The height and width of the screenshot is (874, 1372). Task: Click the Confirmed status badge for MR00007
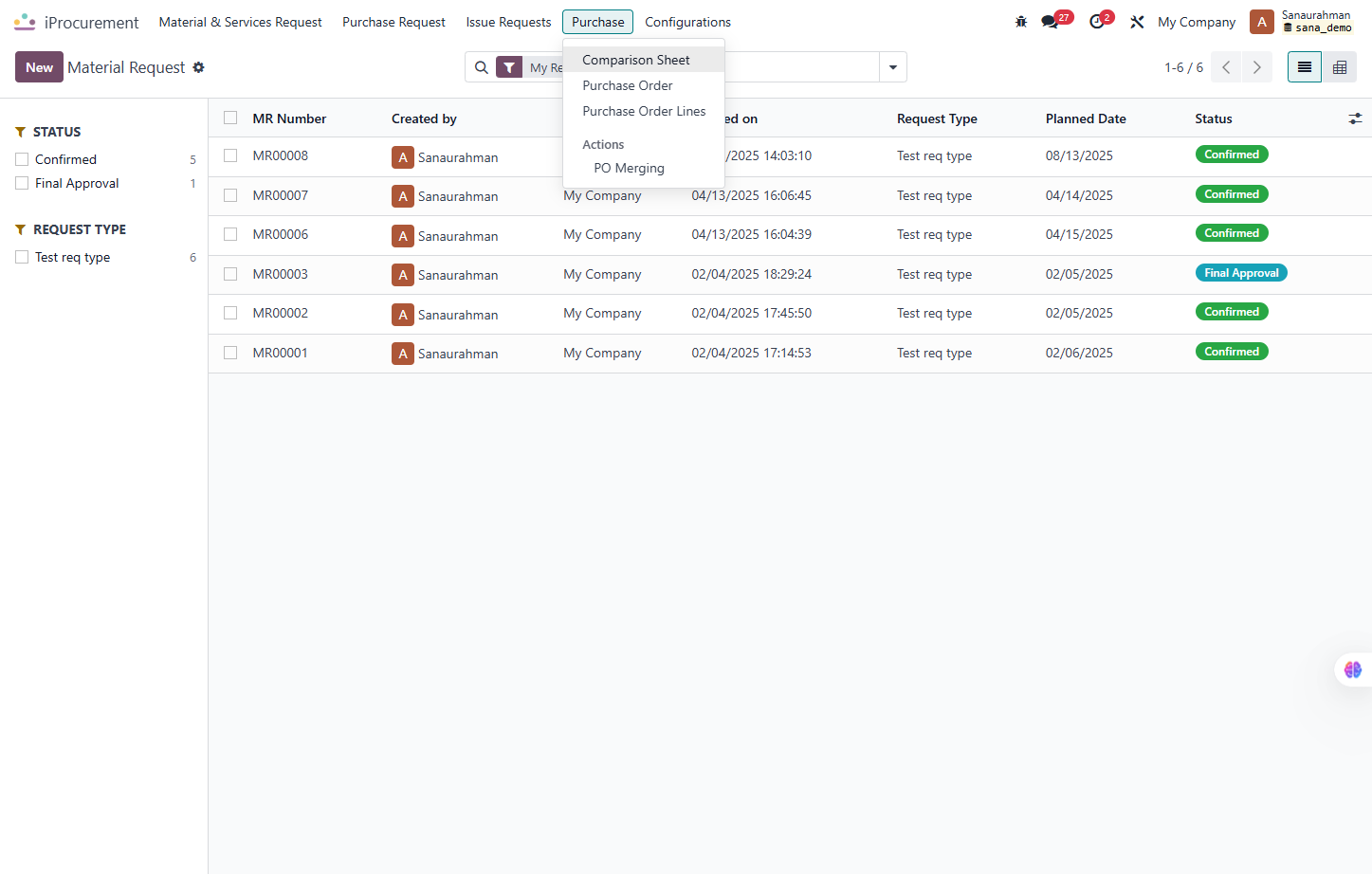click(1232, 194)
